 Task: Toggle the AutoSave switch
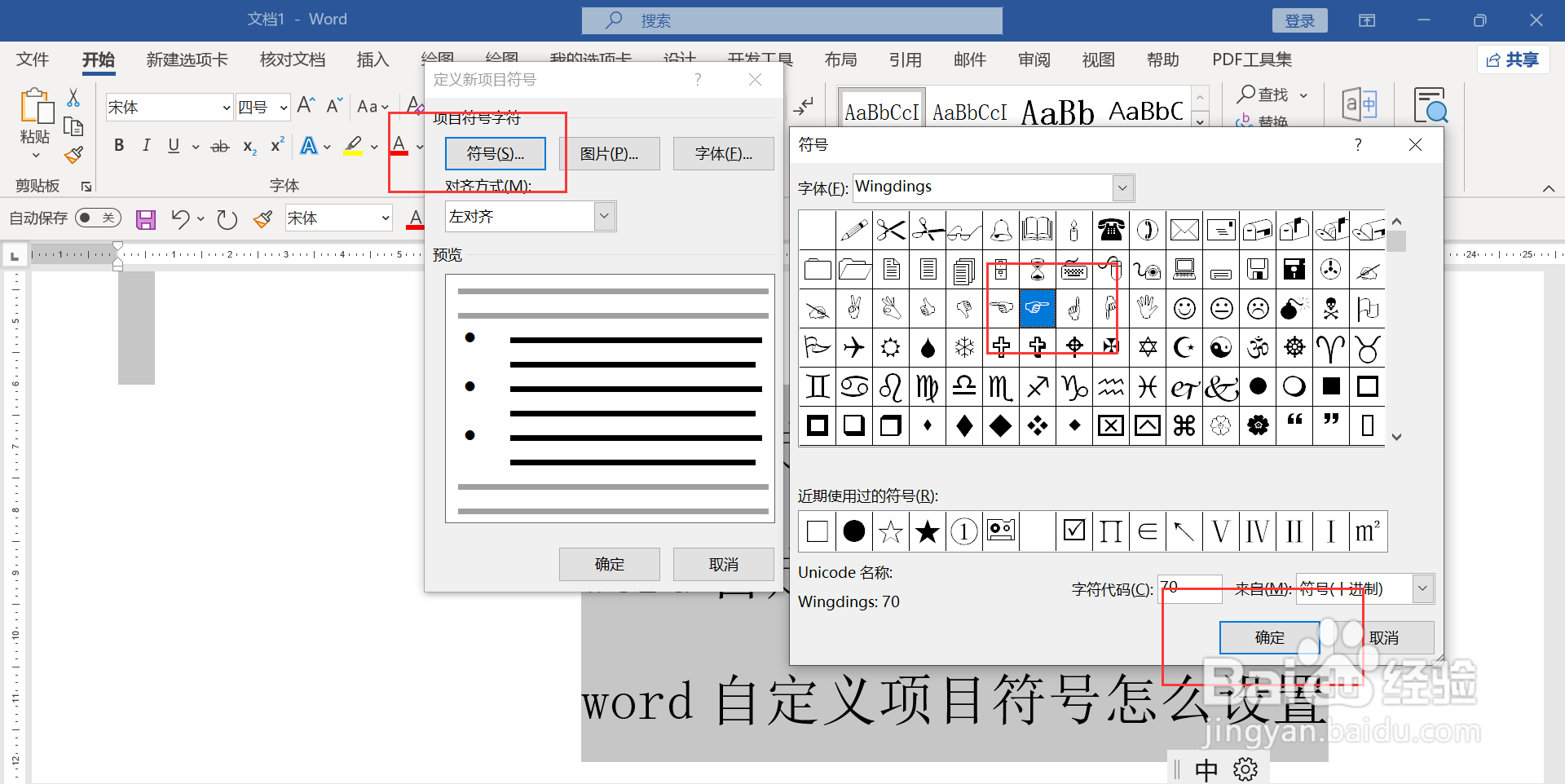98,218
